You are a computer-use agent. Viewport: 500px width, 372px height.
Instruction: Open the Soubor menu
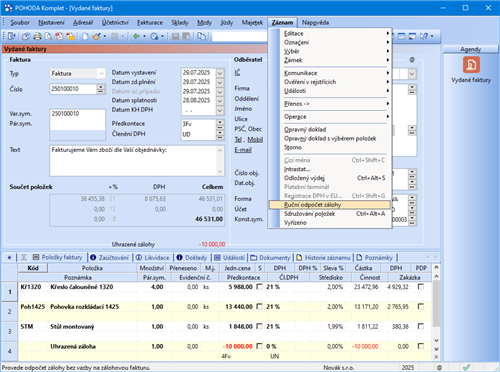coord(20,23)
